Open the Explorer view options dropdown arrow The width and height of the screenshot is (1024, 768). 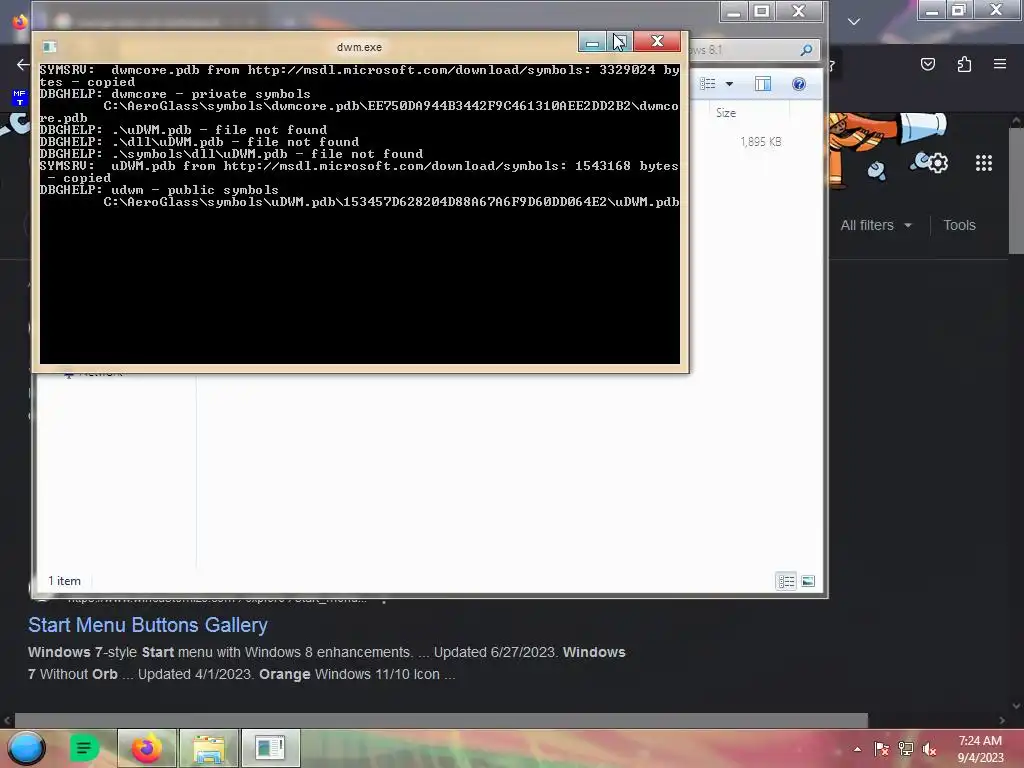[x=729, y=84]
